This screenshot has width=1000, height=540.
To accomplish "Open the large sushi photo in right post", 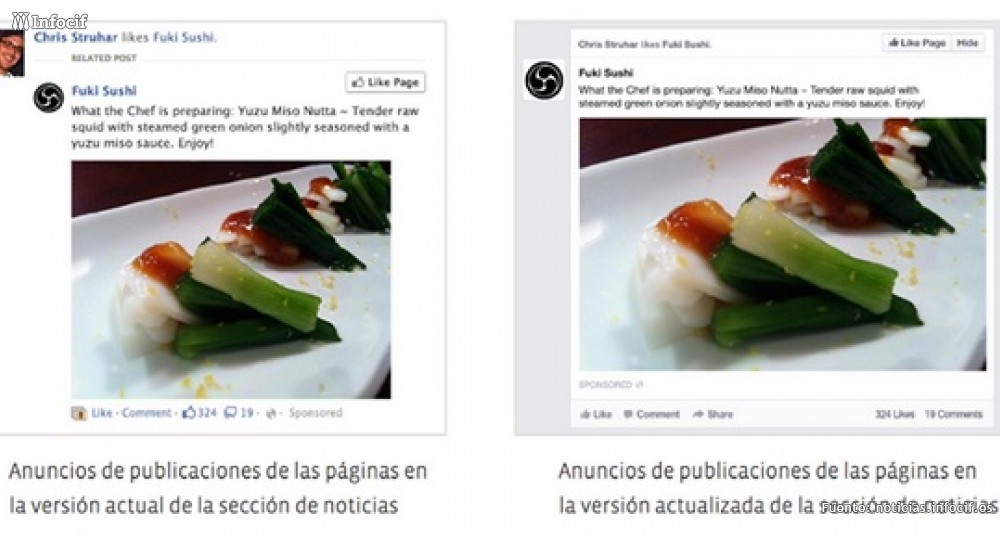I will point(783,244).
